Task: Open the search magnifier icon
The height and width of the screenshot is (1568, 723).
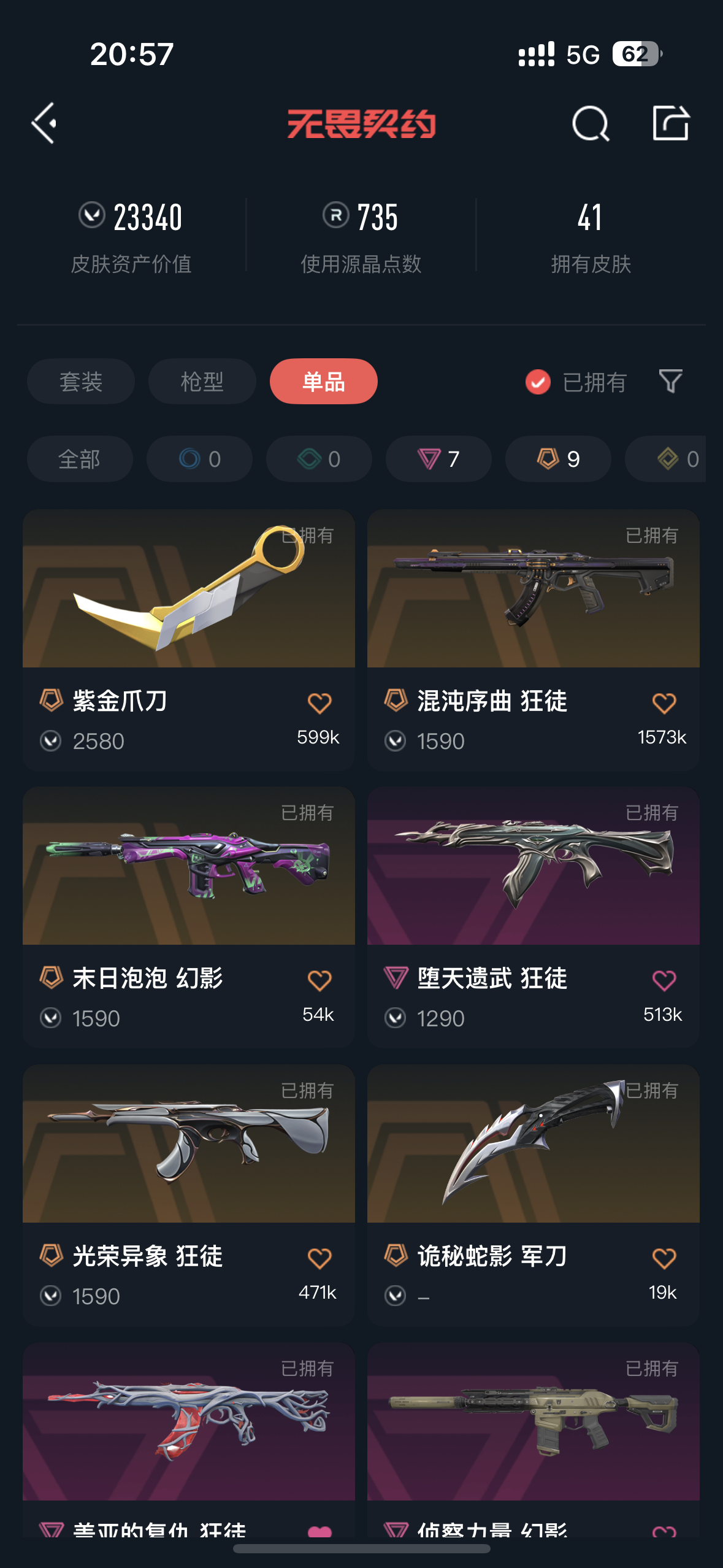Action: [x=591, y=123]
